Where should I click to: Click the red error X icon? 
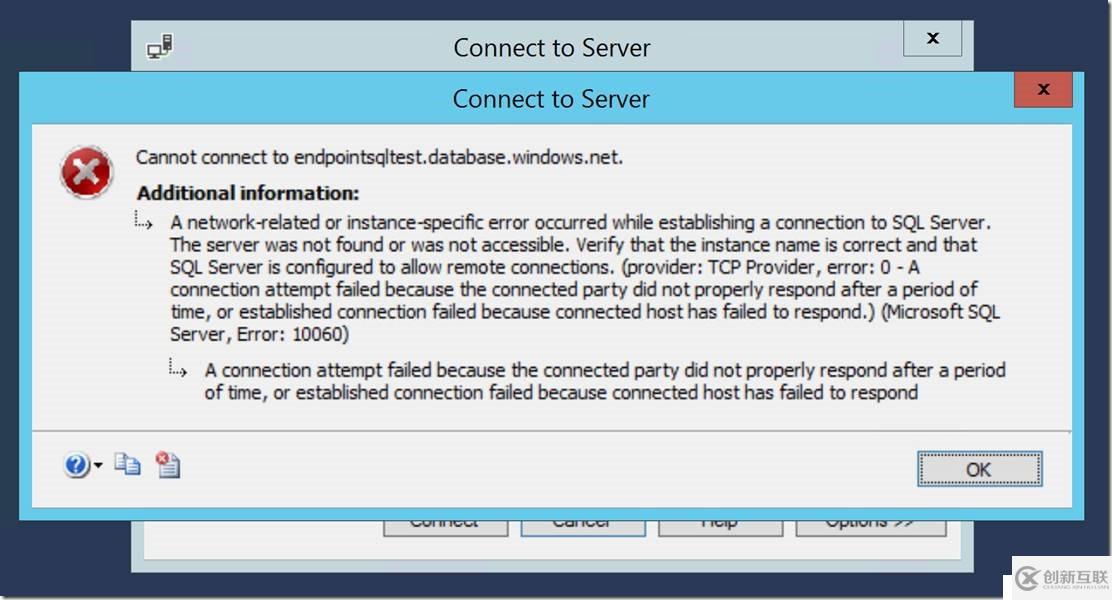(86, 171)
